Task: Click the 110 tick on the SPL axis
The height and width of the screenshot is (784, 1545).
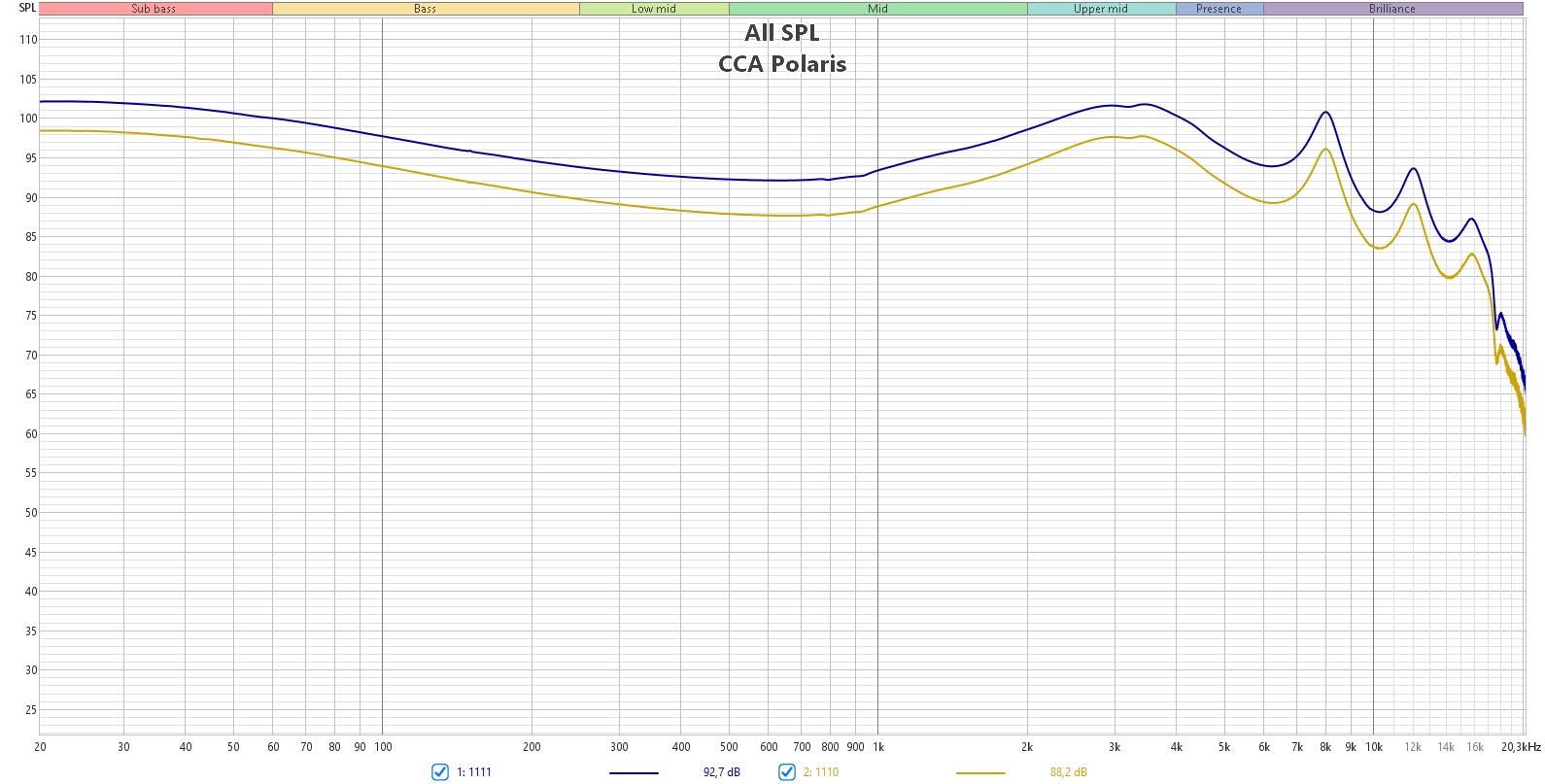Action: tap(28, 40)
